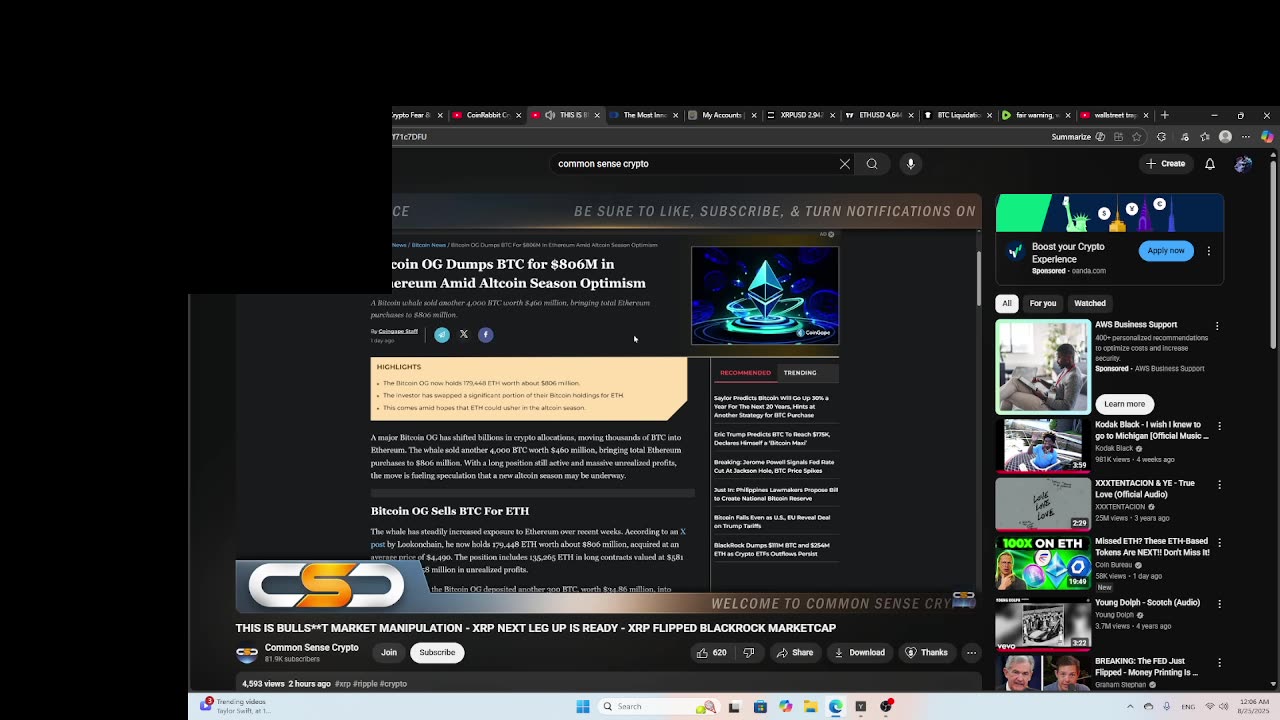The width and height of the screenshot is (1280, 720).
Task: Open options for the panda.com sponsored ad
Action: 1208,251
